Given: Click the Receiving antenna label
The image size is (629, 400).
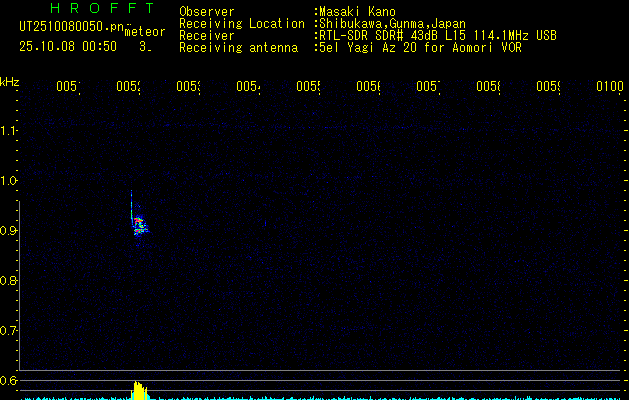Looking at the screenshot, I should [238, 48].
